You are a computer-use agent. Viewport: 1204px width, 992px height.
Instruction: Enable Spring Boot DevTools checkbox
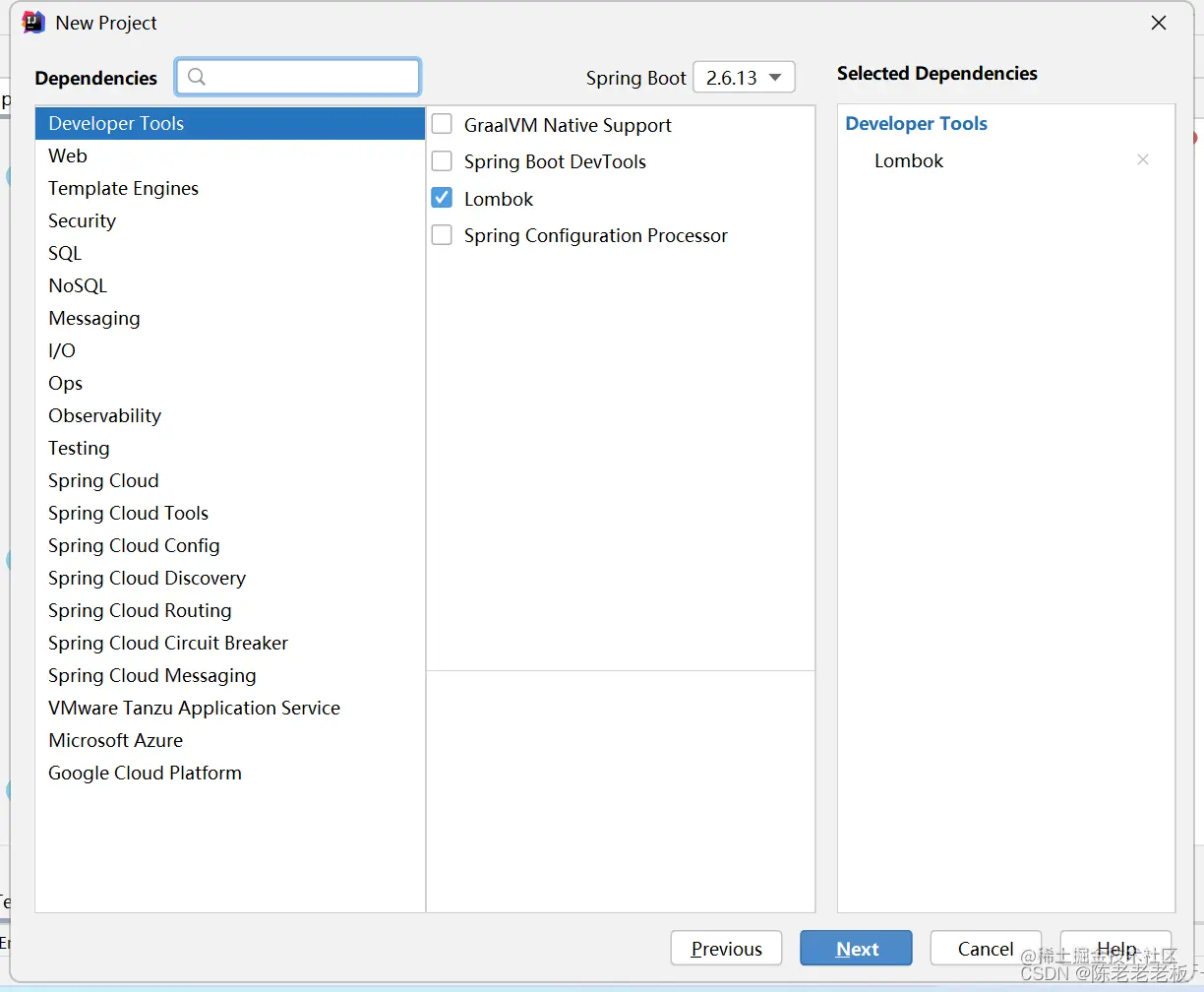pyautogui.click(x=443, y=161)
